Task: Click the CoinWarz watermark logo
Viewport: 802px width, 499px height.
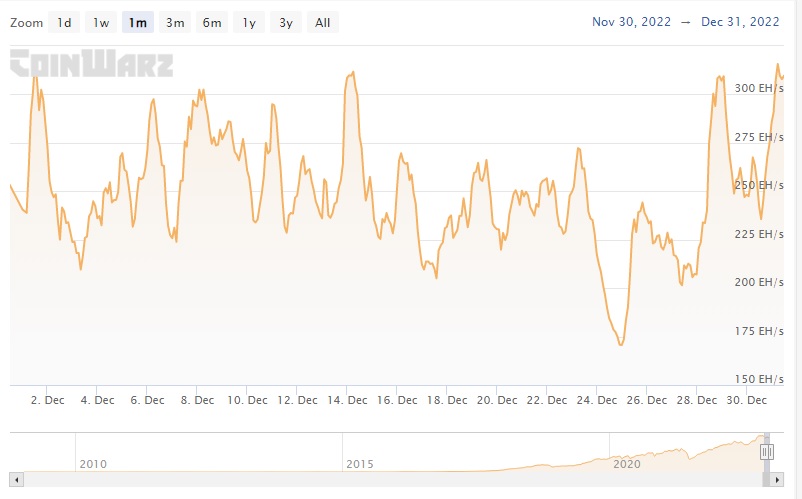Action: pyautogui.click(x=92, y=65)
